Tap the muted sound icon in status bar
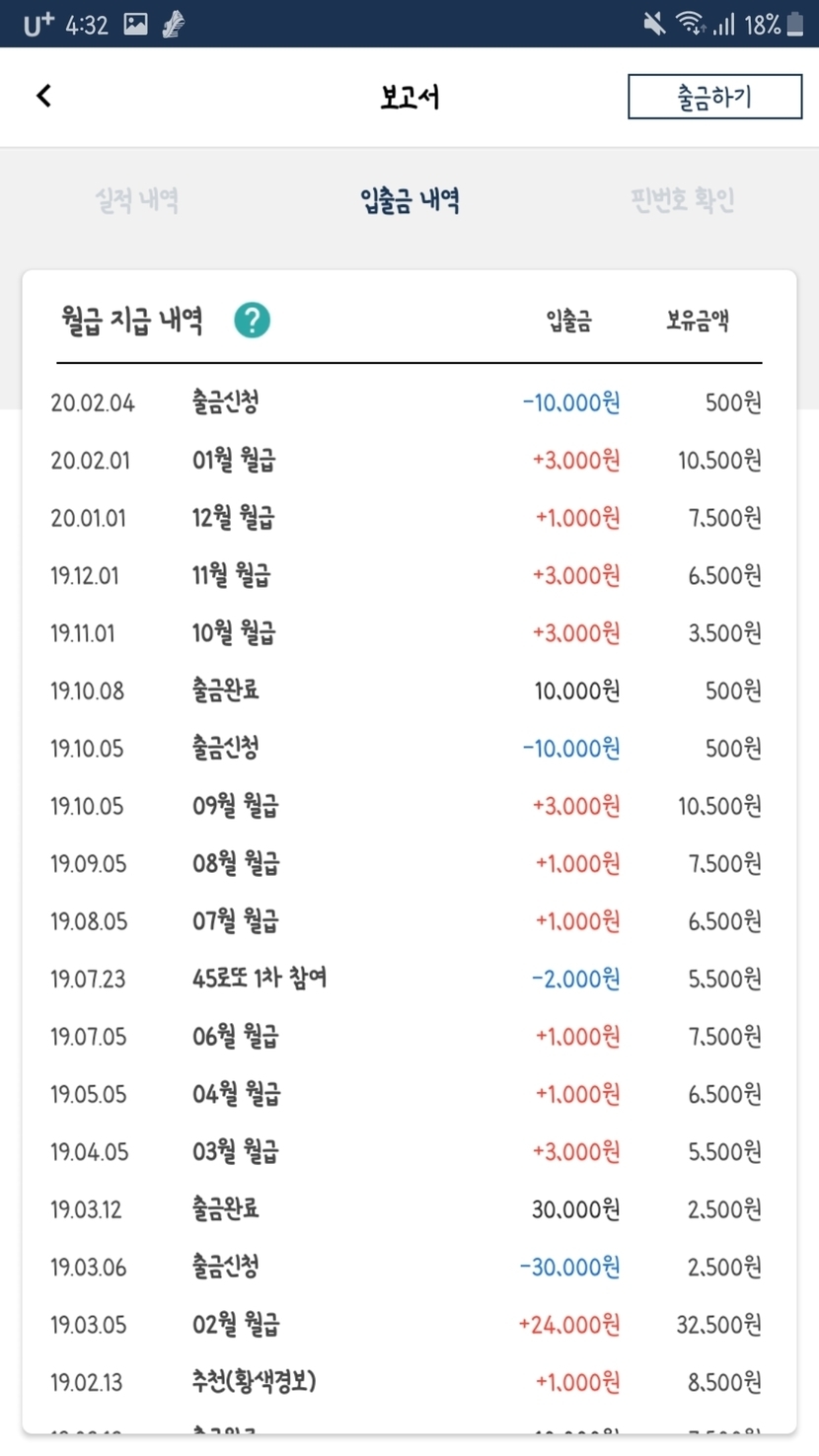 653,24
